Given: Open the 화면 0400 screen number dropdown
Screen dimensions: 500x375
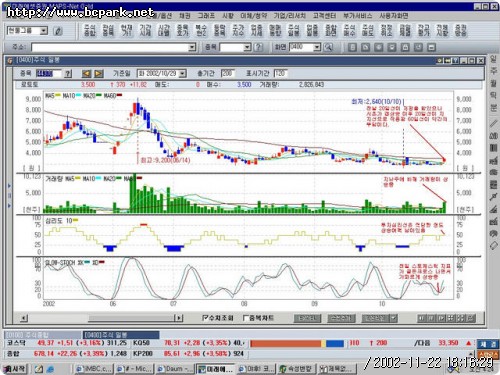Looking at the screenshot, I should pos(317,47).
